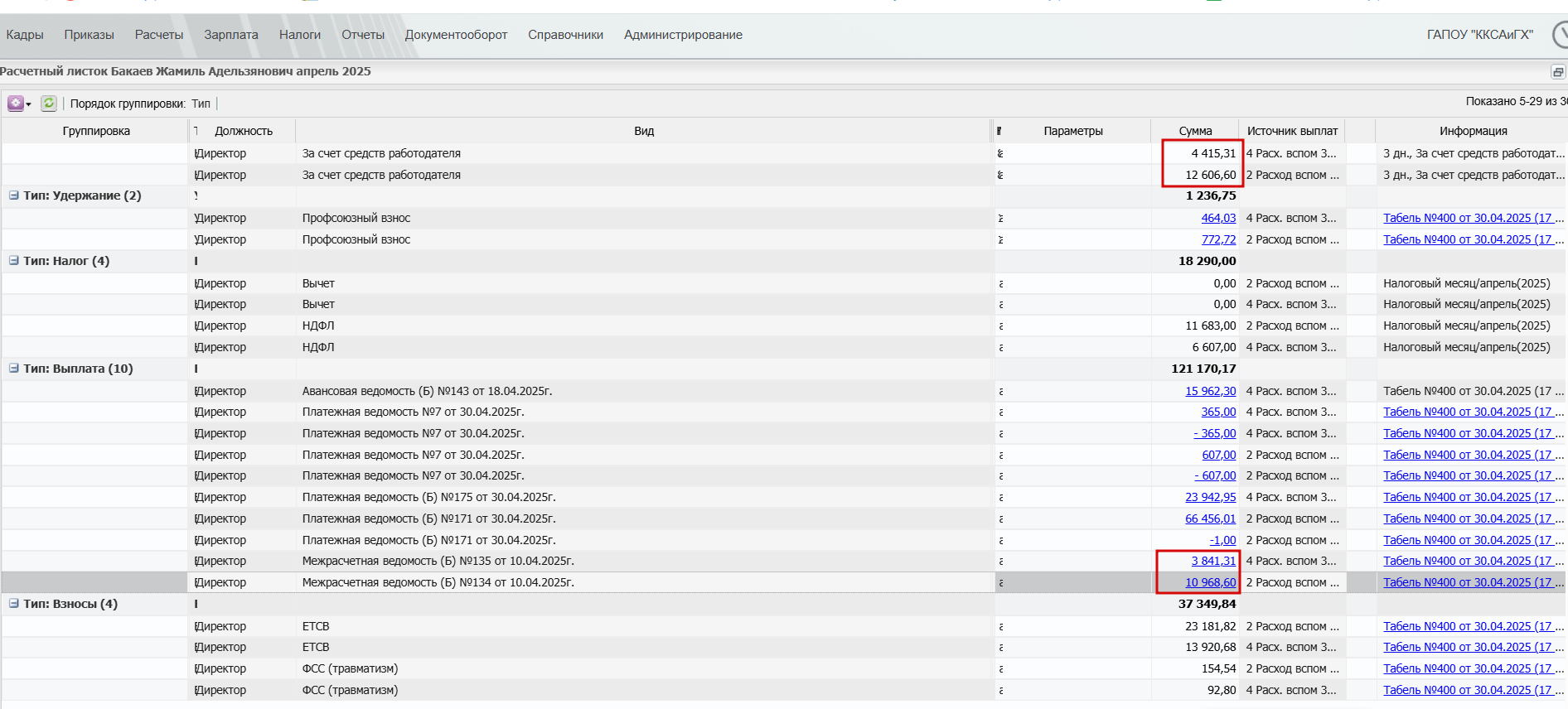Open the Документооборот menu
The width and height of the screenshot is (1568, 709).
[456, 35]
